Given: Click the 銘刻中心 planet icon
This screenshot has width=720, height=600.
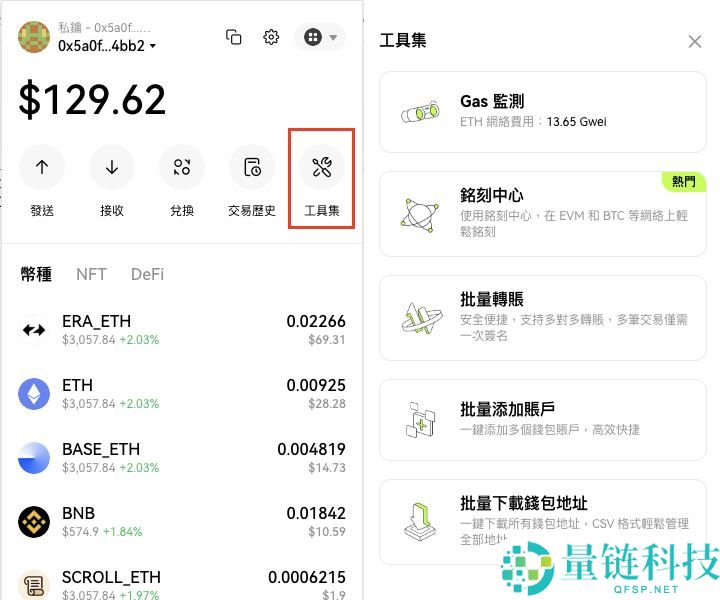Looking at the screenshot, I should click(420, 215).
